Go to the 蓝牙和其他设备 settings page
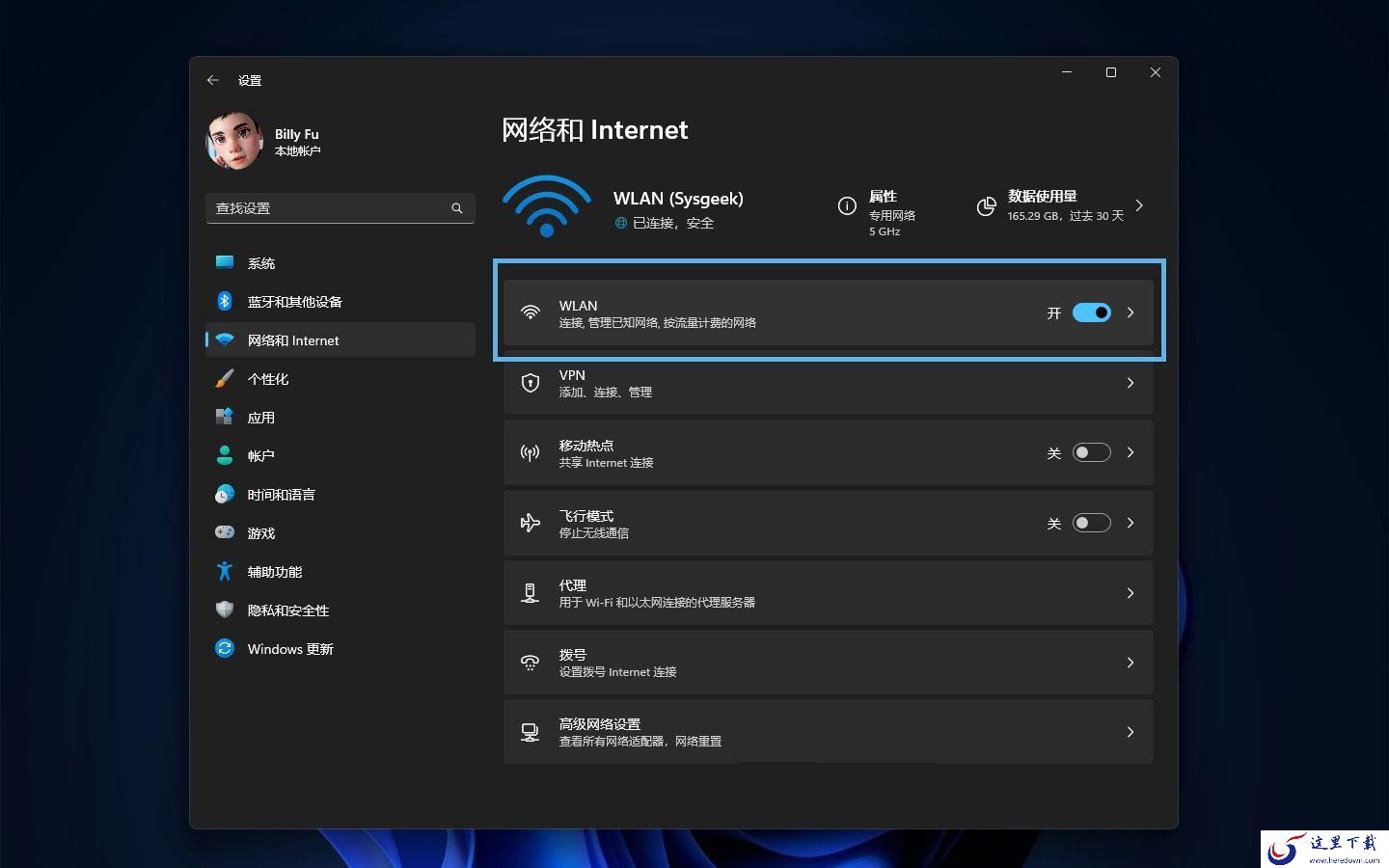Viewport: 1389px width, 868px height. (340, 301)
